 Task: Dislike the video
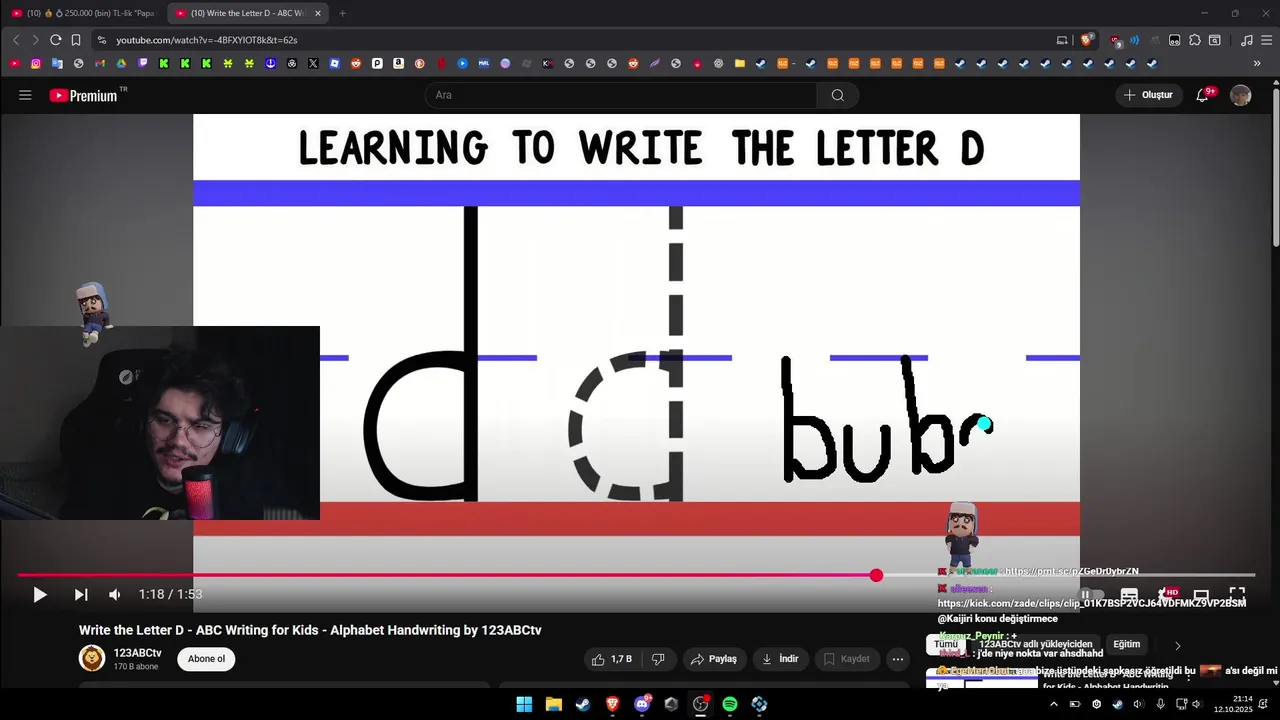(659, 659)
